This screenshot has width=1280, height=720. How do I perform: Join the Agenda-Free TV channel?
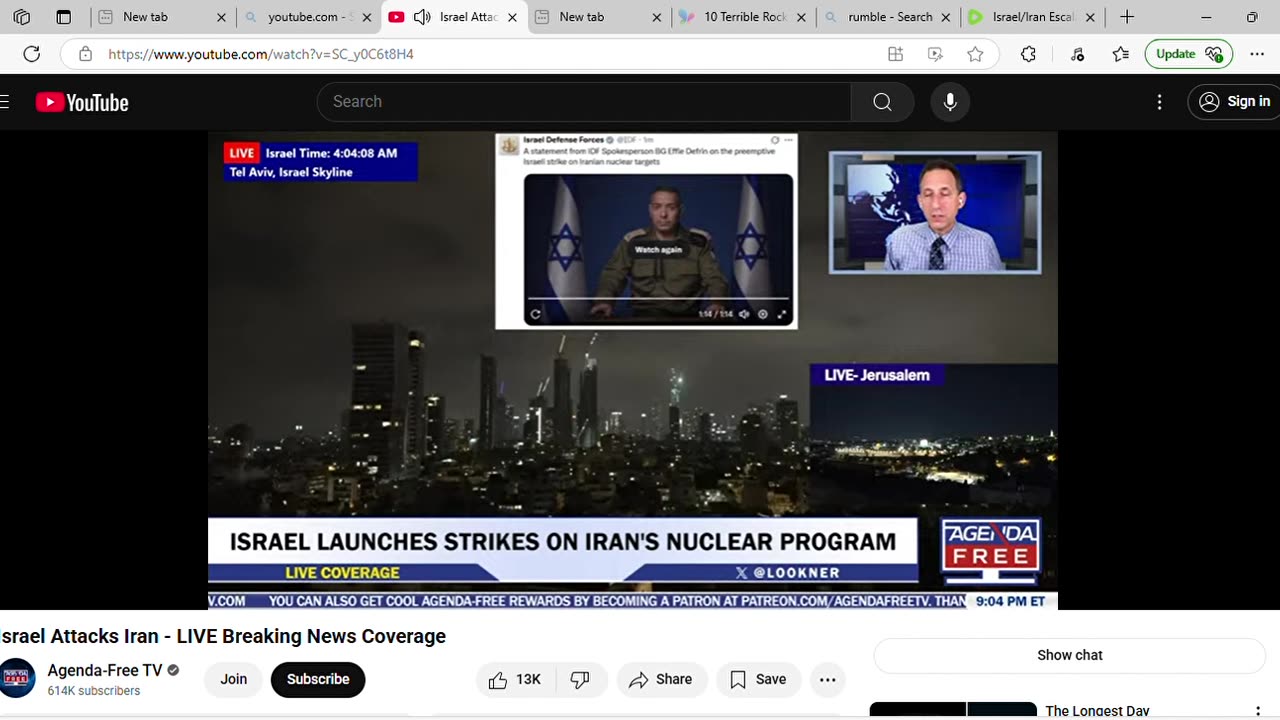click(x=233, y=680)
